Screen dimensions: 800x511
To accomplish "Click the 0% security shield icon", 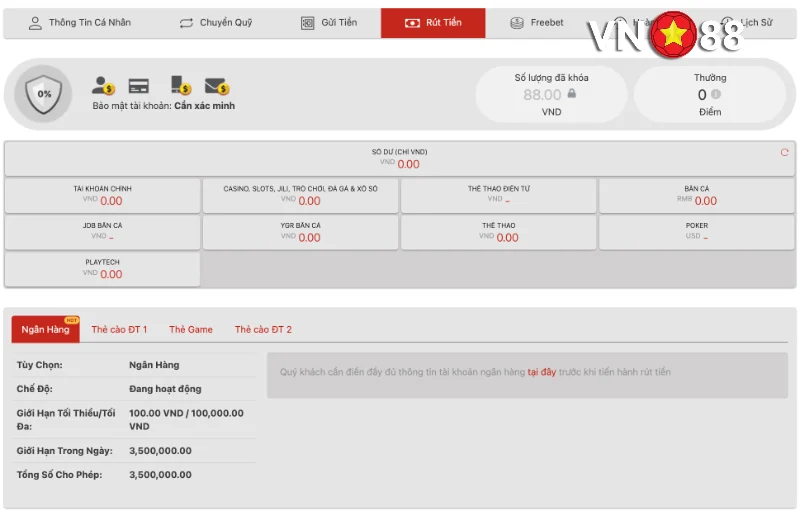I will pyautogui.click(x=44, y=94).
